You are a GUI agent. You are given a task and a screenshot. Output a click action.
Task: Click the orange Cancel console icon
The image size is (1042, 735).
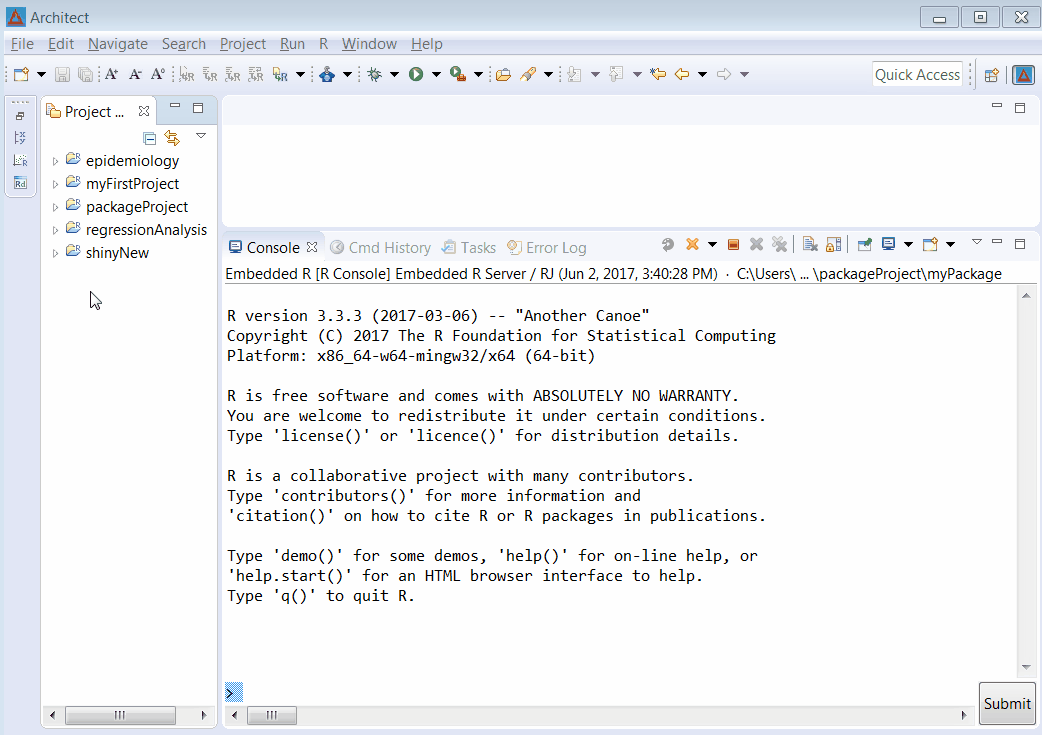coord(692,245)
